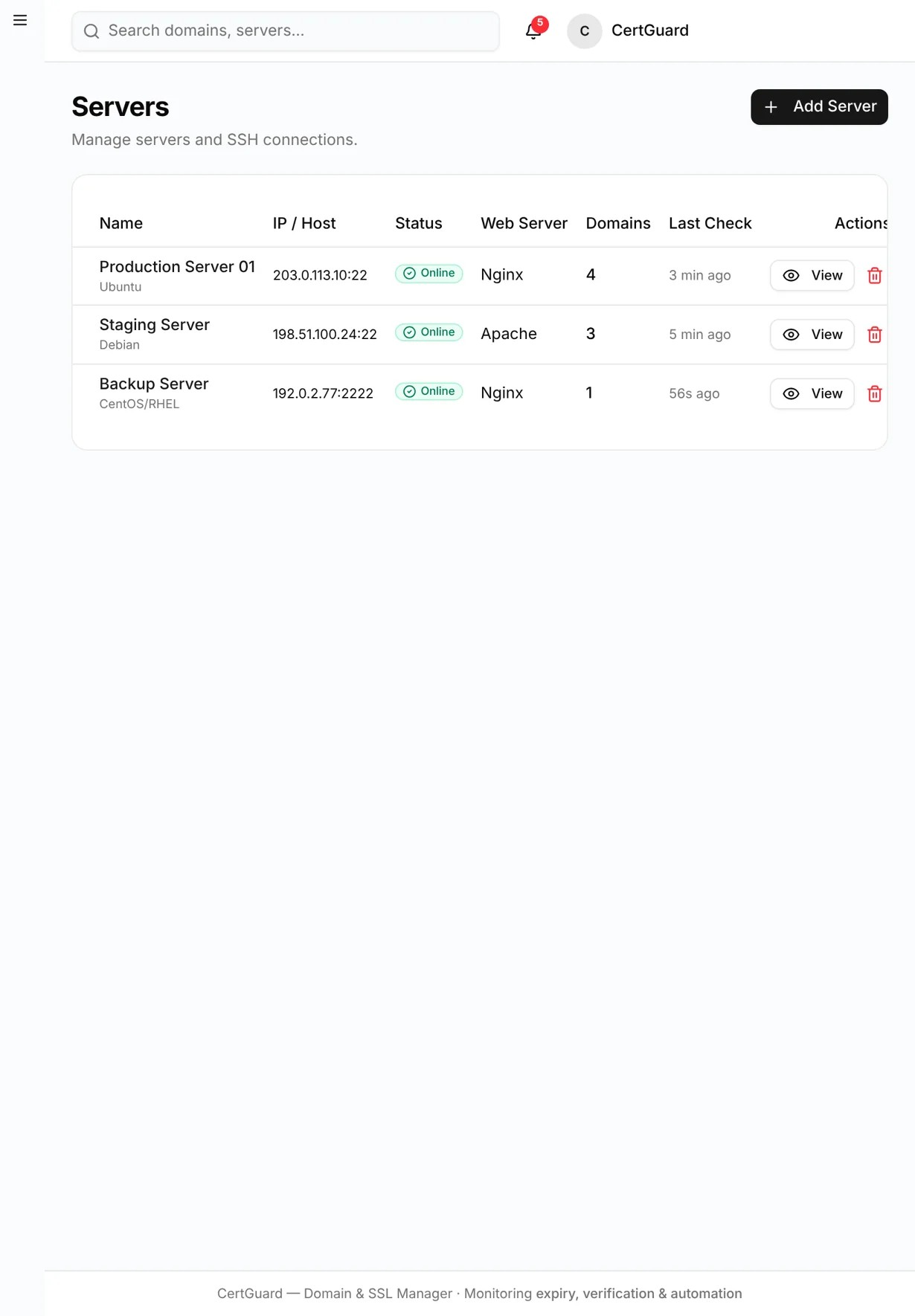Click the '3 min ago' last check
This screenshot has height=1316, width=915.
point(700,275)
